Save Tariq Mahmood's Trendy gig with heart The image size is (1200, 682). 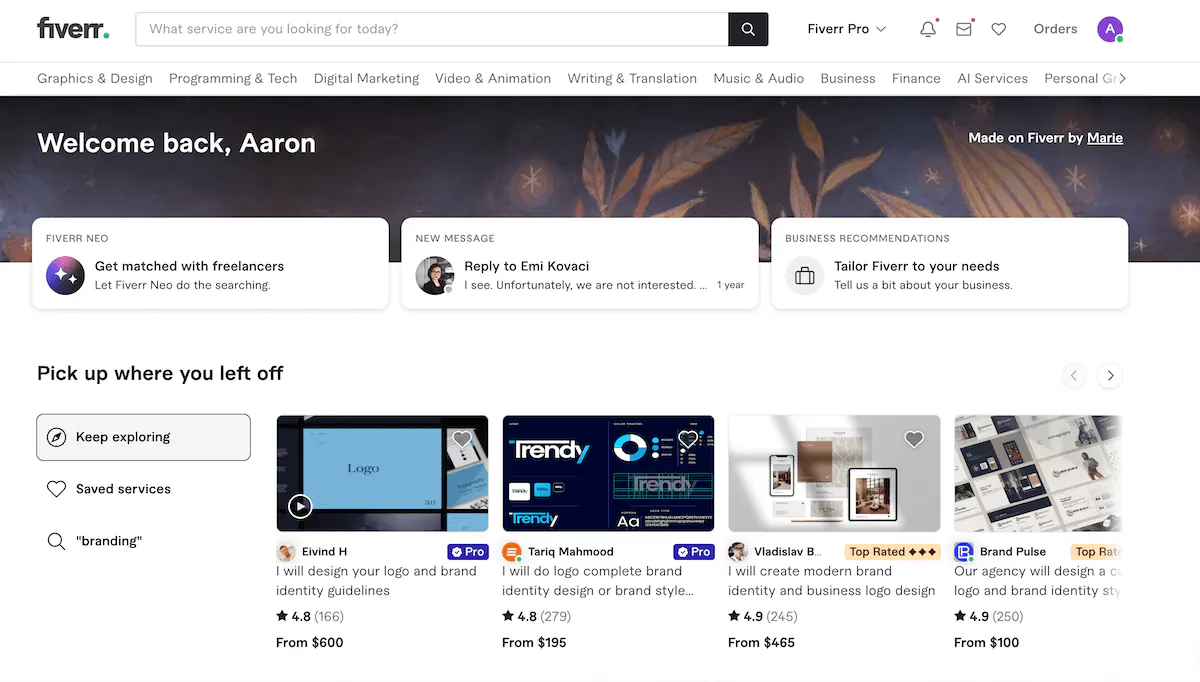click(x=688, y=439)
